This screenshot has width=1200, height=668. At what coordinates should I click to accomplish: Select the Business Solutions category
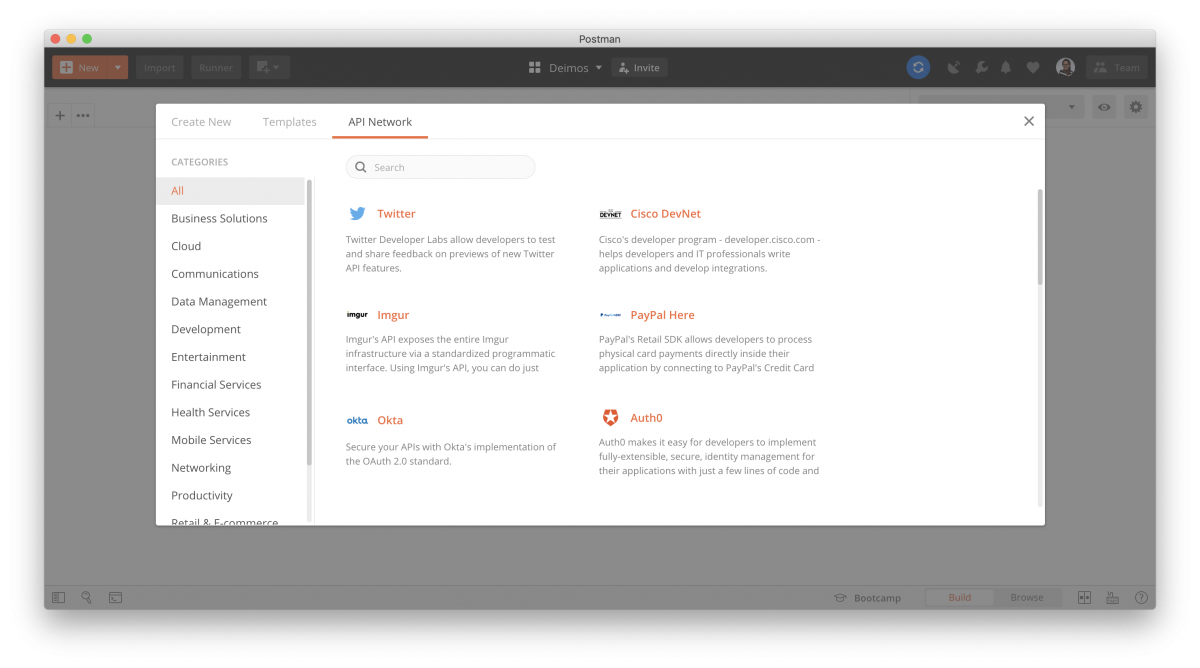click(231, 218)
